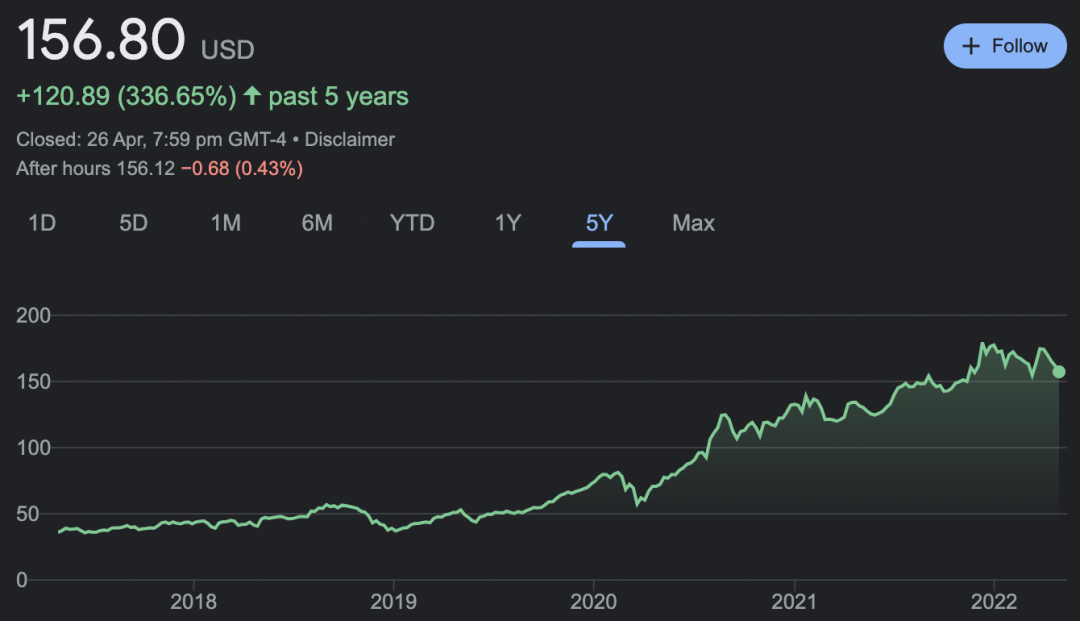This screenshot has height=621, width=1080.
Task: Click the 200 y-axis label
Action: pyautogui.click(x=33, y=316)
